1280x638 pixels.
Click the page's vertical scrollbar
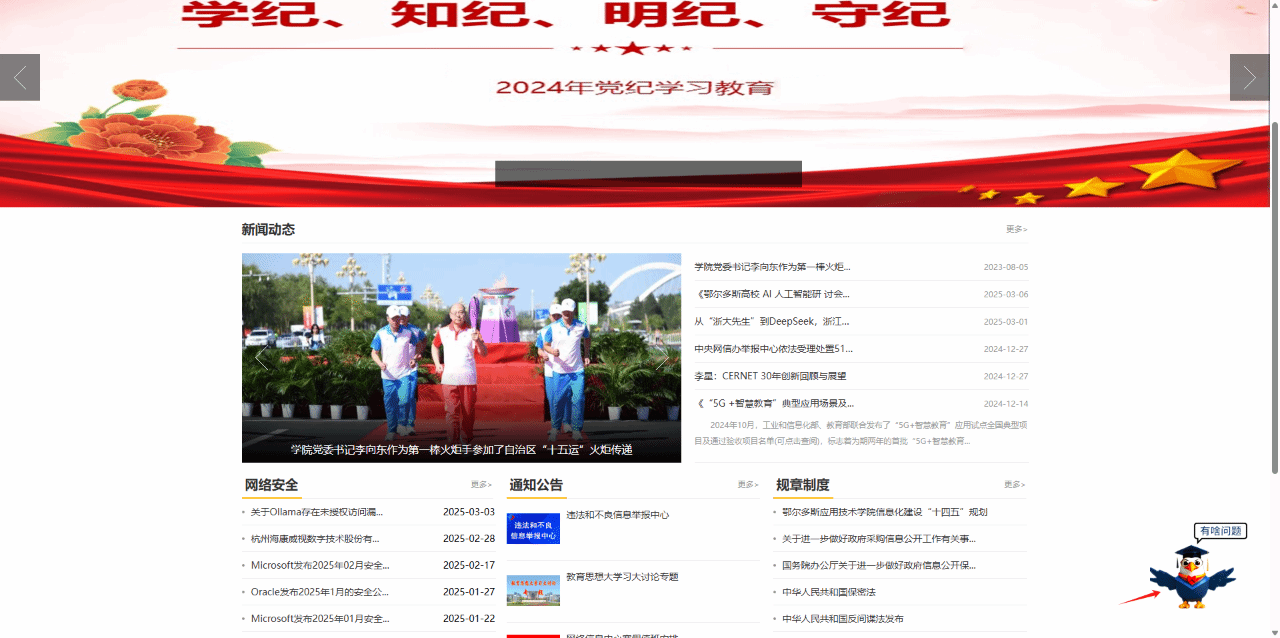1274,300
